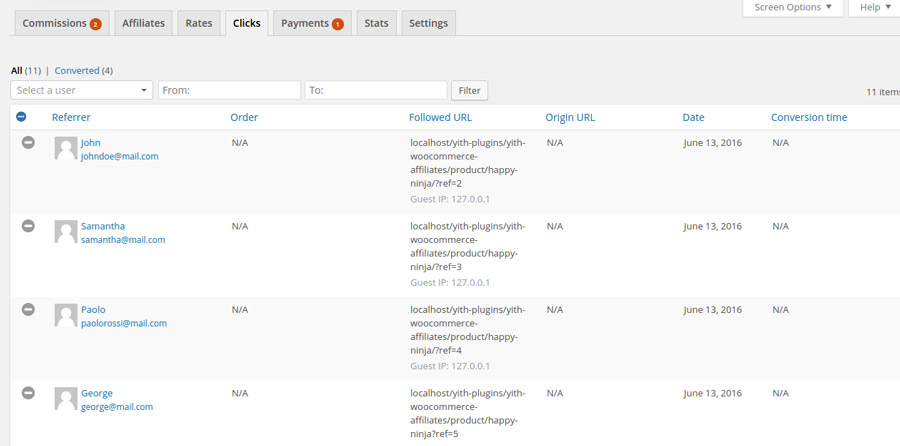
Task: Open the 'Select a user' dropdown
Action: [x=81, y=90]
